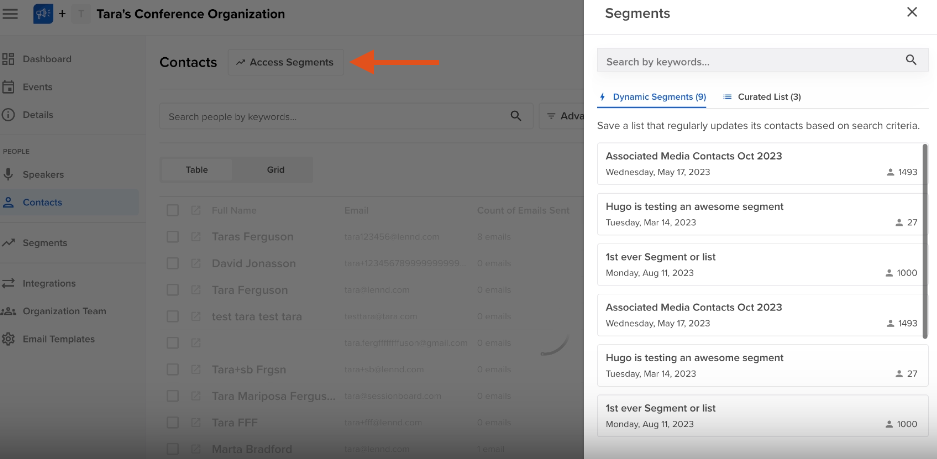Open Events calendar icon in sidebar
Viewport: 937px width, 459px height.
pos(8,87)
